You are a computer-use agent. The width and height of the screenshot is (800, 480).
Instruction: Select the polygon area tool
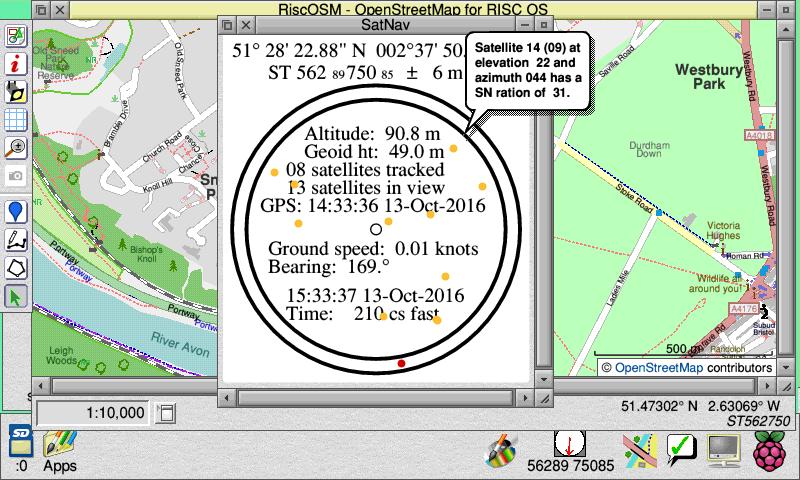point(16,268)
